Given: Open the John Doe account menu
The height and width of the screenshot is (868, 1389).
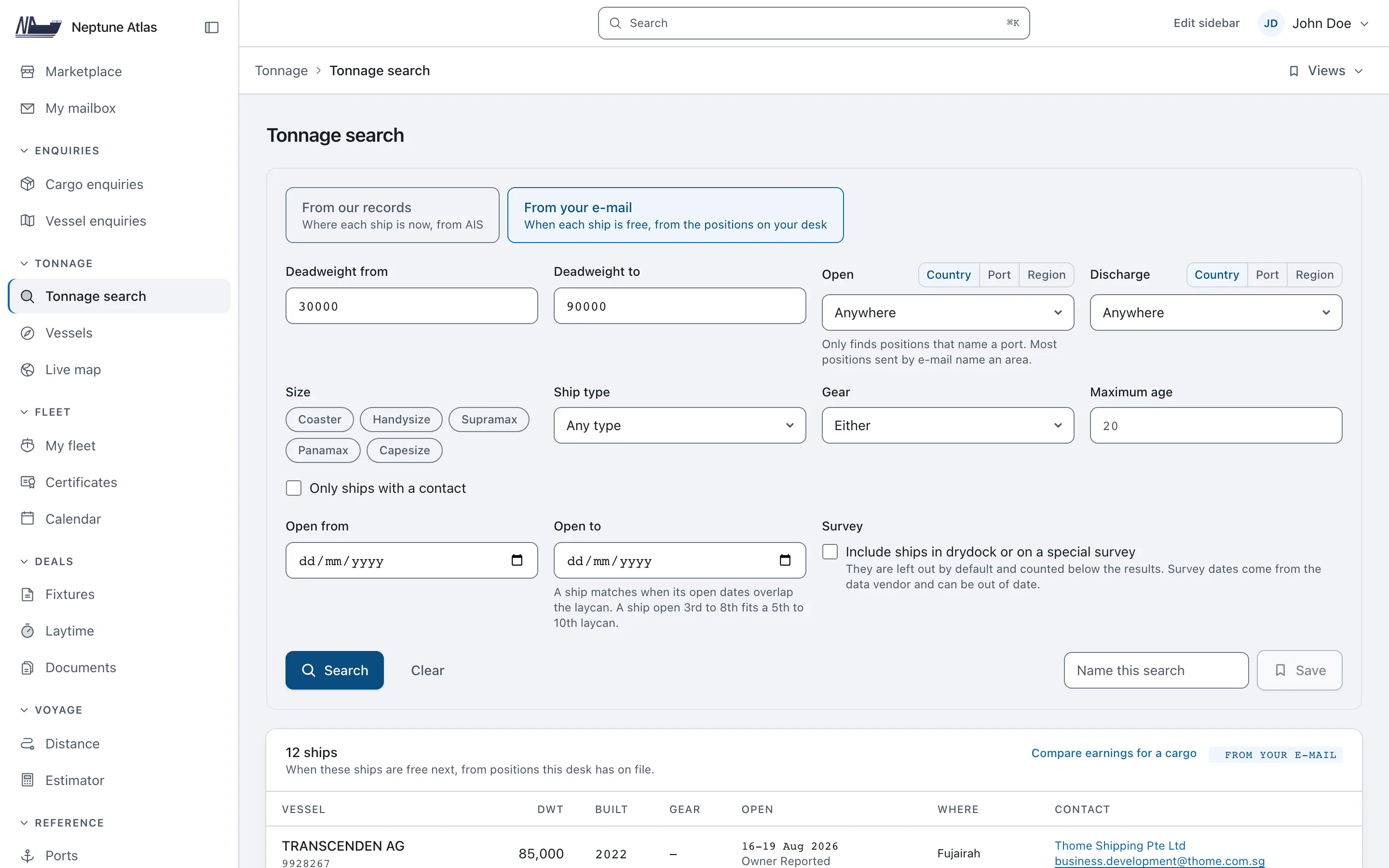Looking at the screenshot, I should click(x=1314, y=24).
